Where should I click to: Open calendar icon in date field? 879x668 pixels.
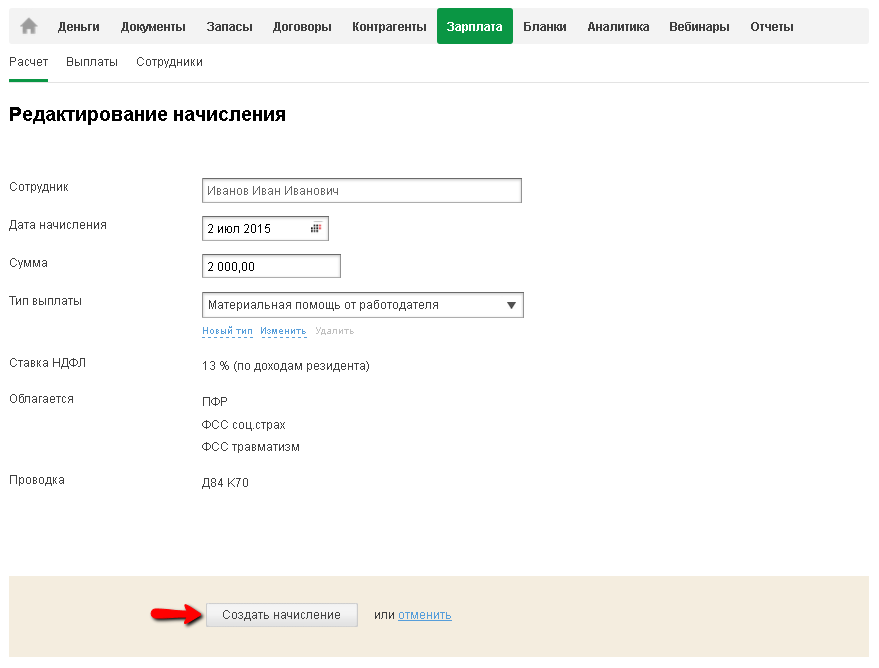(316, 228)
